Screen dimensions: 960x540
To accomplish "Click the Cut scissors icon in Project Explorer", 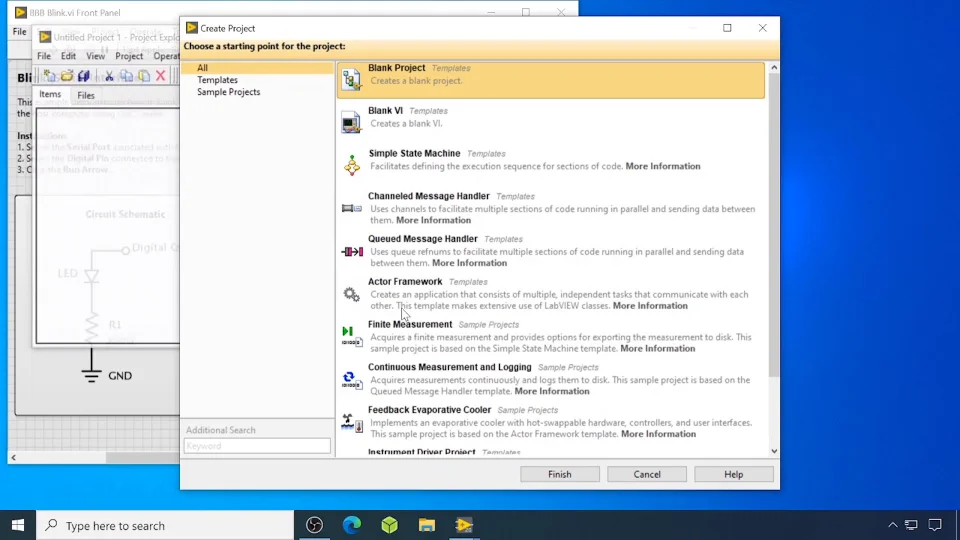I will click(x=110, y=76).
